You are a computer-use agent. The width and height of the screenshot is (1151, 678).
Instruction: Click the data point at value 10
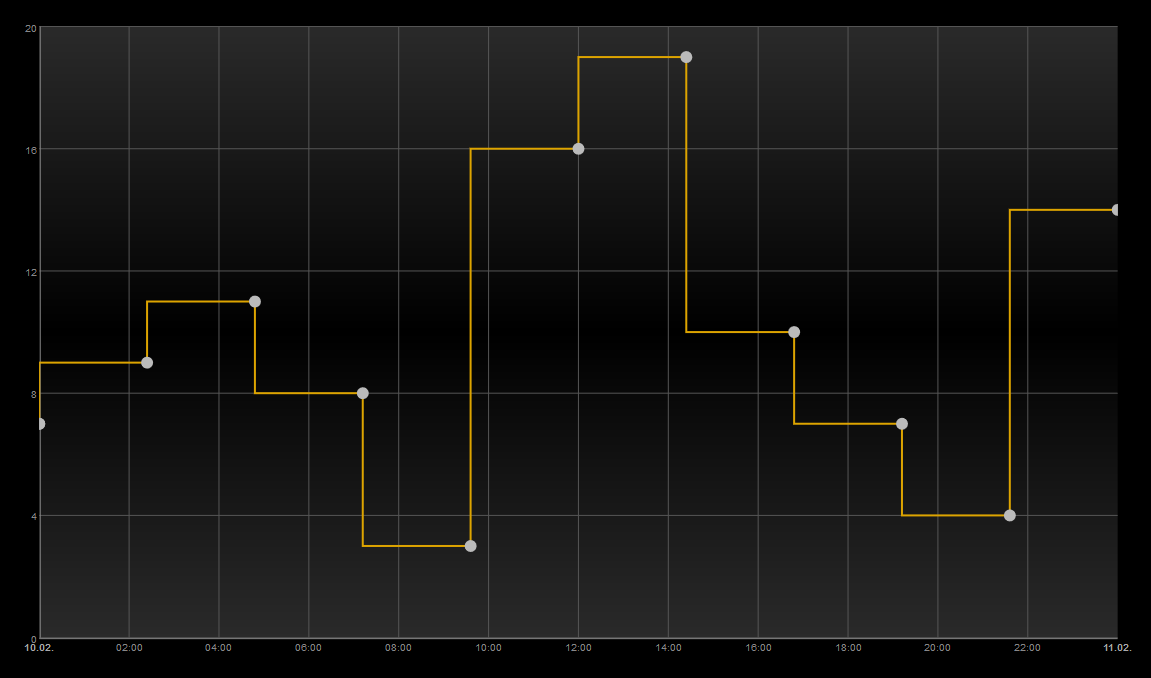coord(794,332)
